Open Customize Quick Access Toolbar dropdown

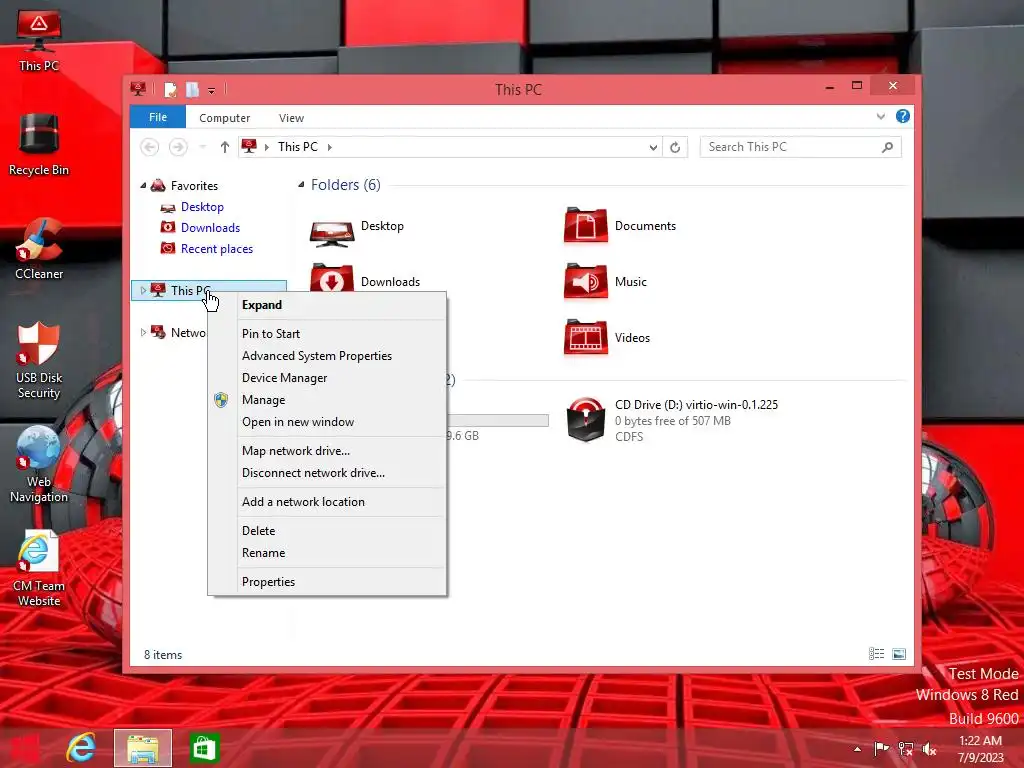click(212, 91)
